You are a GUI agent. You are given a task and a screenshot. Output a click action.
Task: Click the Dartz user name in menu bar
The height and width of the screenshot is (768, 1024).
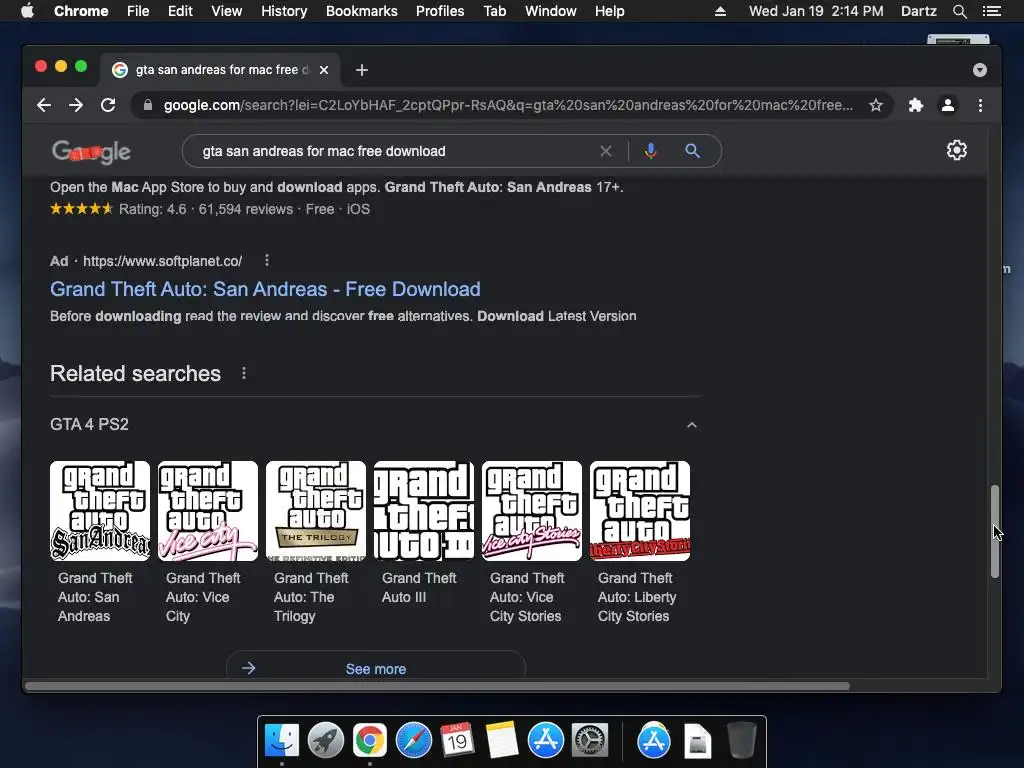pyautogui.click(x=919, y=11)
